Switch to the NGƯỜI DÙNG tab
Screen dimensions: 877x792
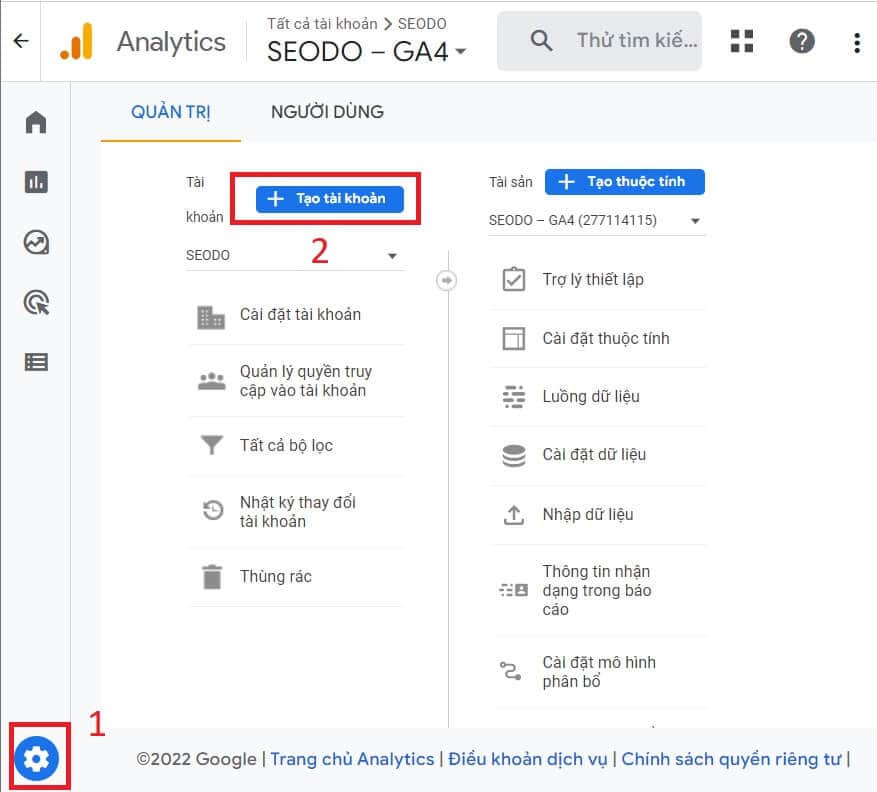click(327, 112)
